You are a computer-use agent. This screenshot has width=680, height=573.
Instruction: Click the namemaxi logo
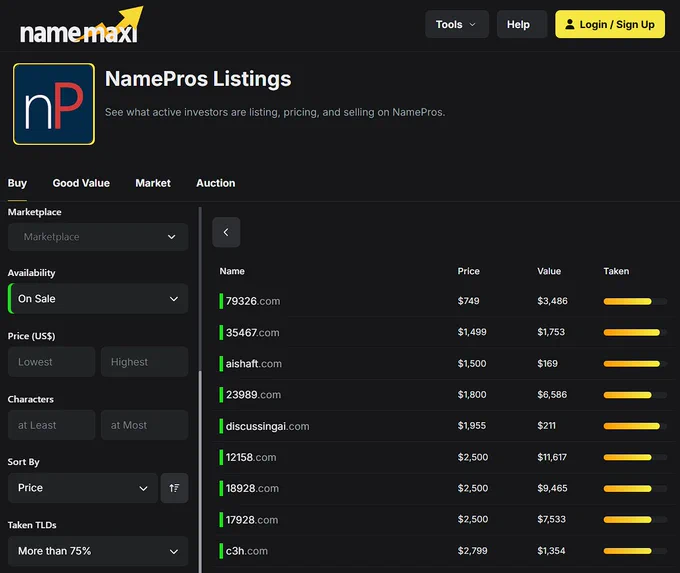81,26
